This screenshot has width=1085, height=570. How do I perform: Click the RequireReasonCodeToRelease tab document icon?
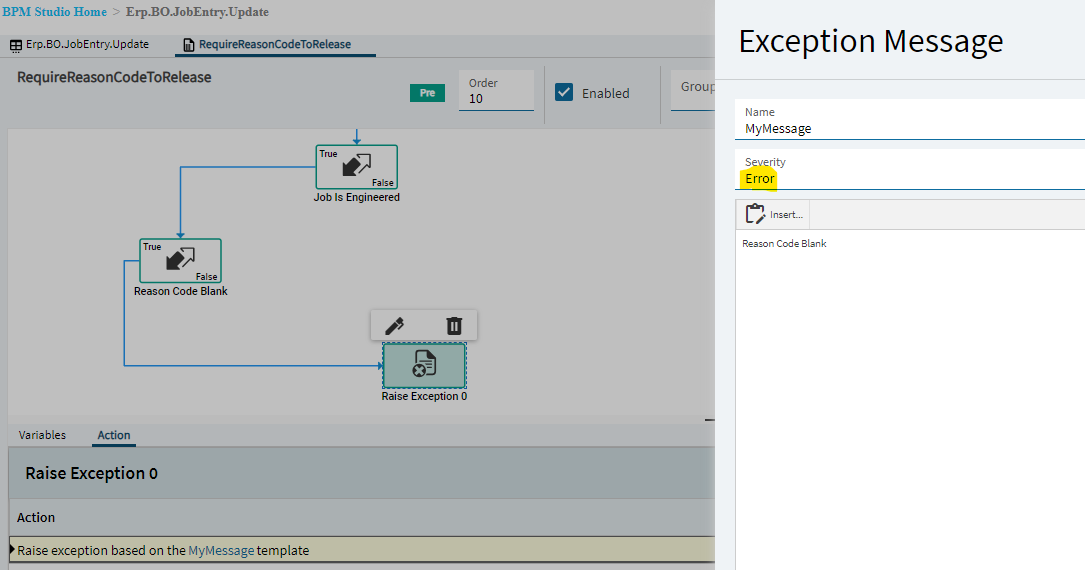pyautogui.click(x=188, y=45)
